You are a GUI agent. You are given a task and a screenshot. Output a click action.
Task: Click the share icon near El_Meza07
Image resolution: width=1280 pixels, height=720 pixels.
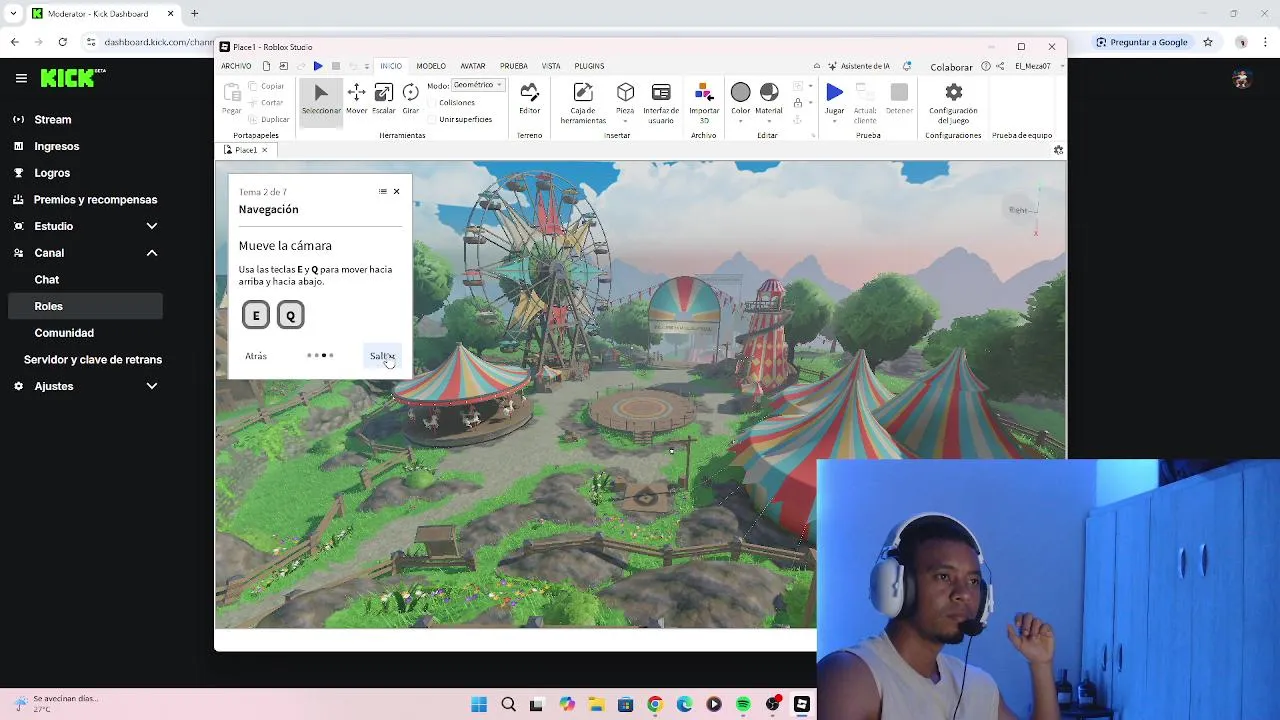(x=1001, y=66)
